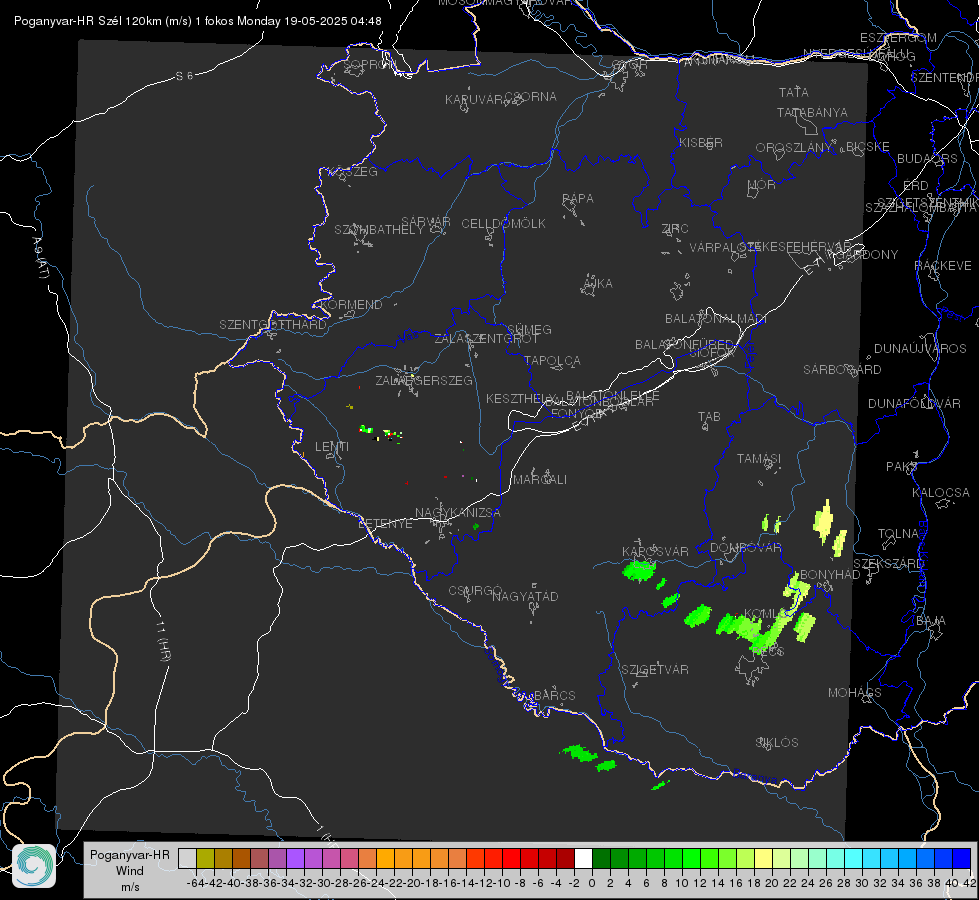Click the BARCS city label
Viewport: 979px width, 900px height.
click(554, 695)
